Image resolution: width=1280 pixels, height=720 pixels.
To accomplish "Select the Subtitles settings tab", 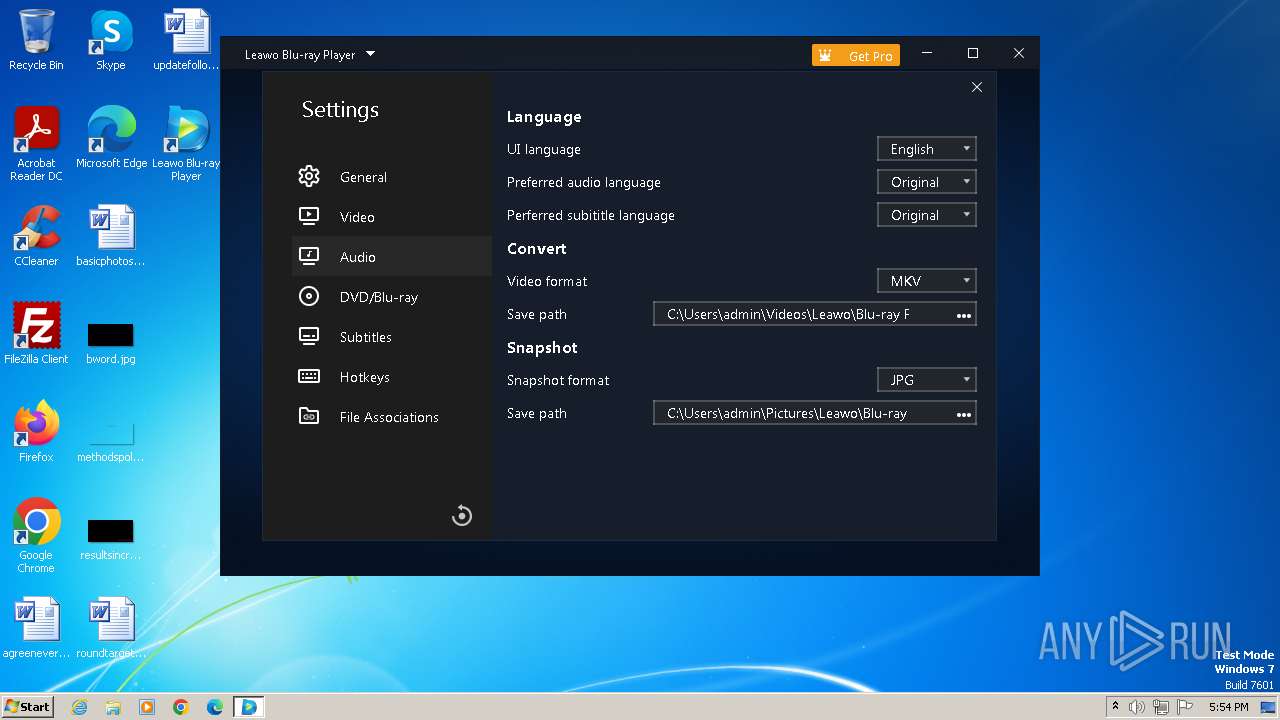I will click(392, 337).
